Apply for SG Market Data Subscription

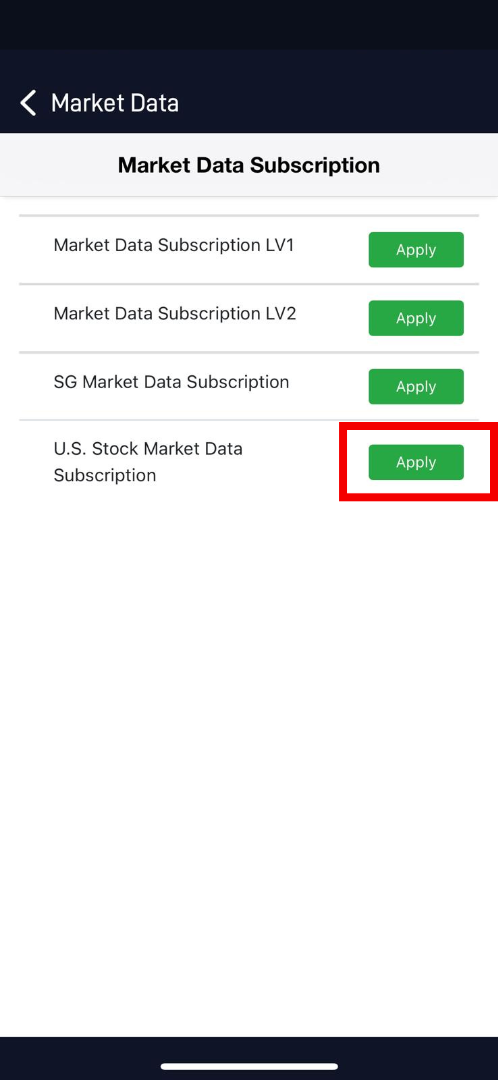416,386
